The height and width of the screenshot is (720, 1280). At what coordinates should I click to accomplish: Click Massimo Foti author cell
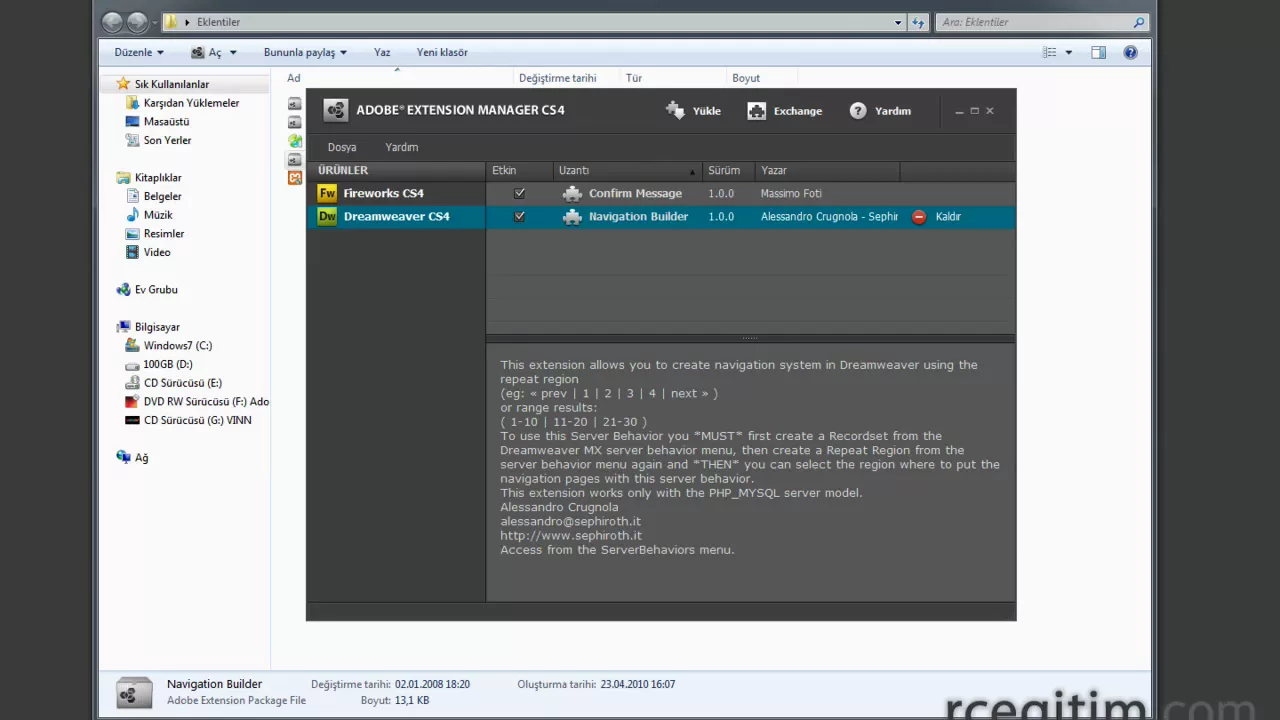pyautogui.click(x=791, y=193)
